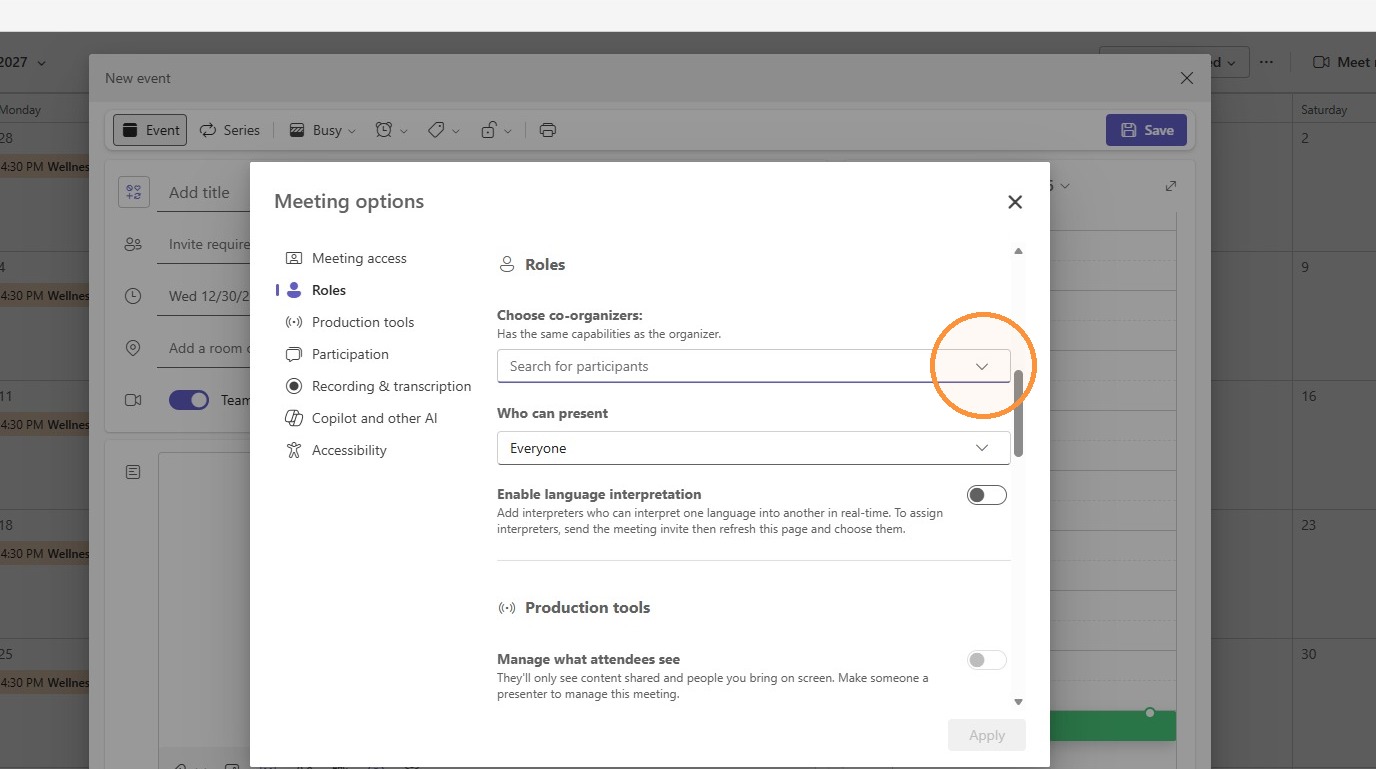
Task: Click the Add a room or location field
Action: coord(204,348)
